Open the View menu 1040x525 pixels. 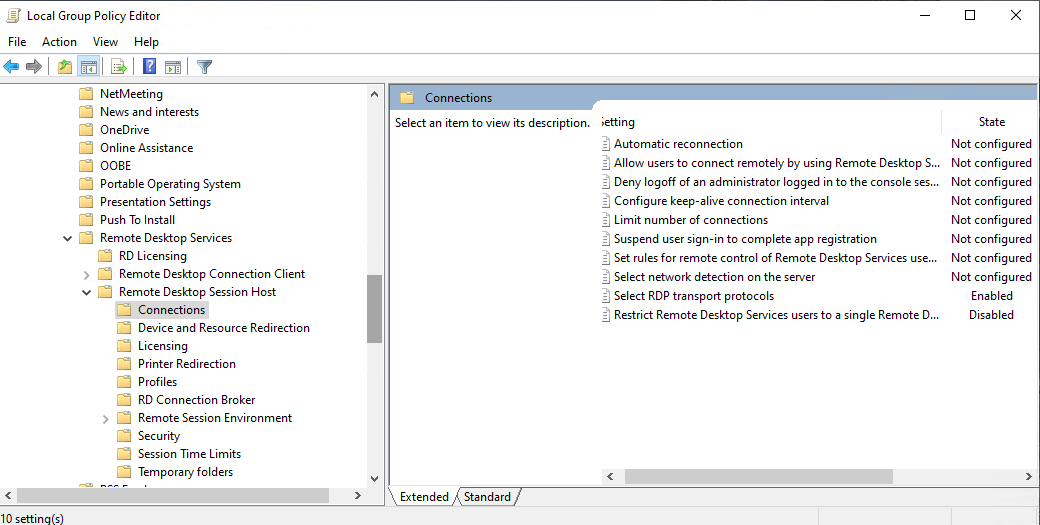pos(105,42)
